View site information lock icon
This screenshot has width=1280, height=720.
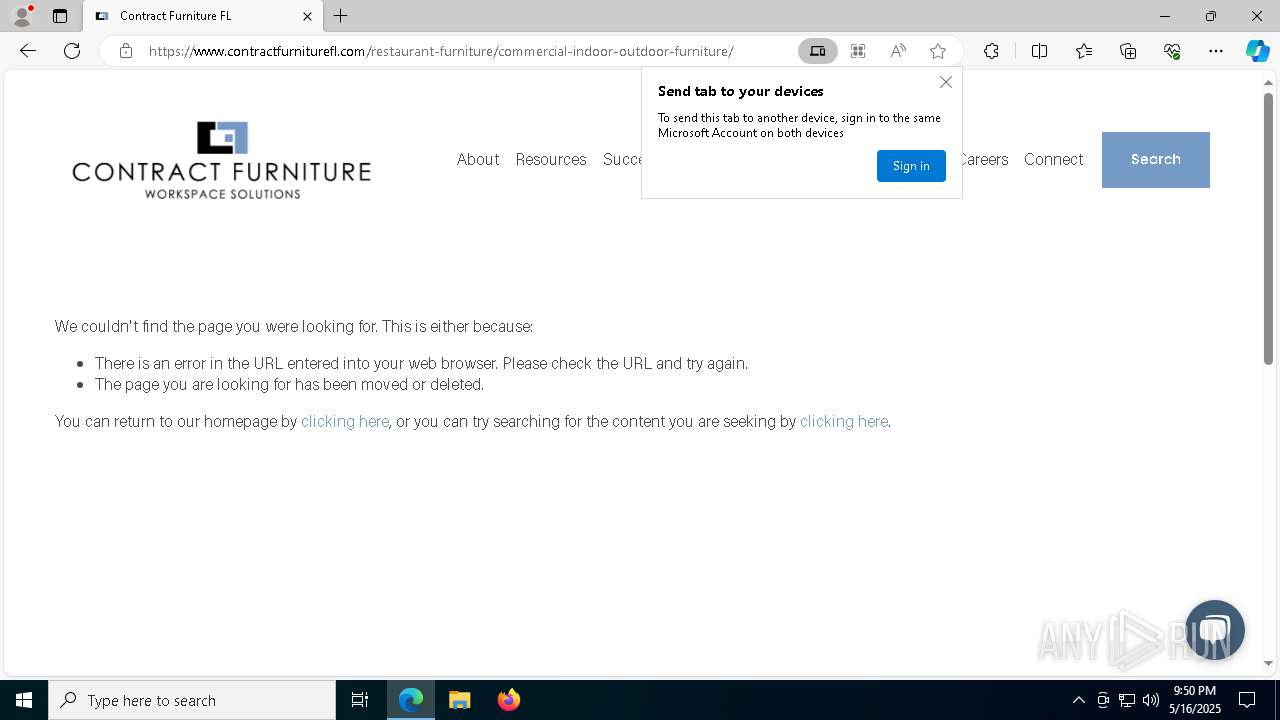126,51
